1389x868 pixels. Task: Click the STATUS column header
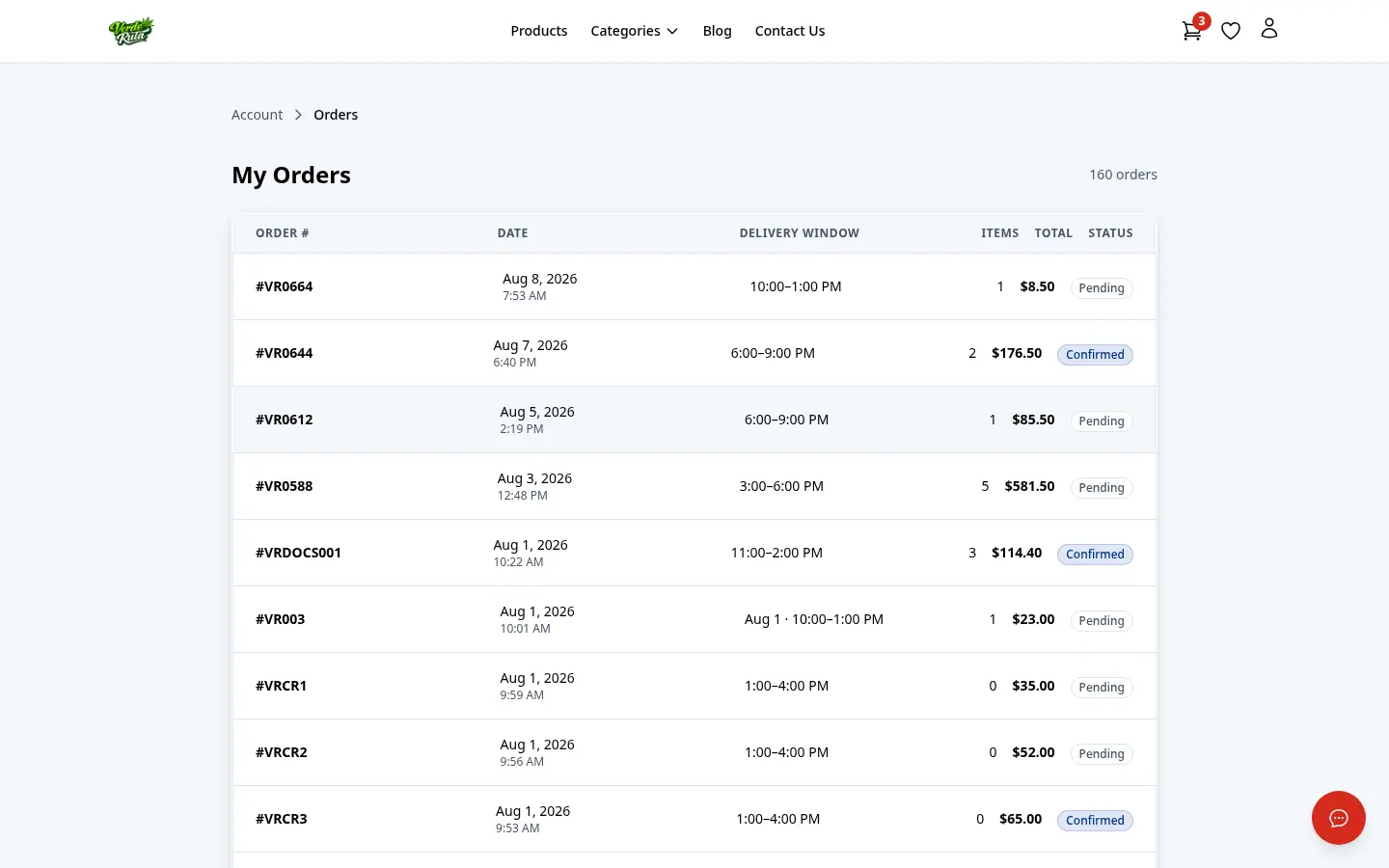point(1110,233)
